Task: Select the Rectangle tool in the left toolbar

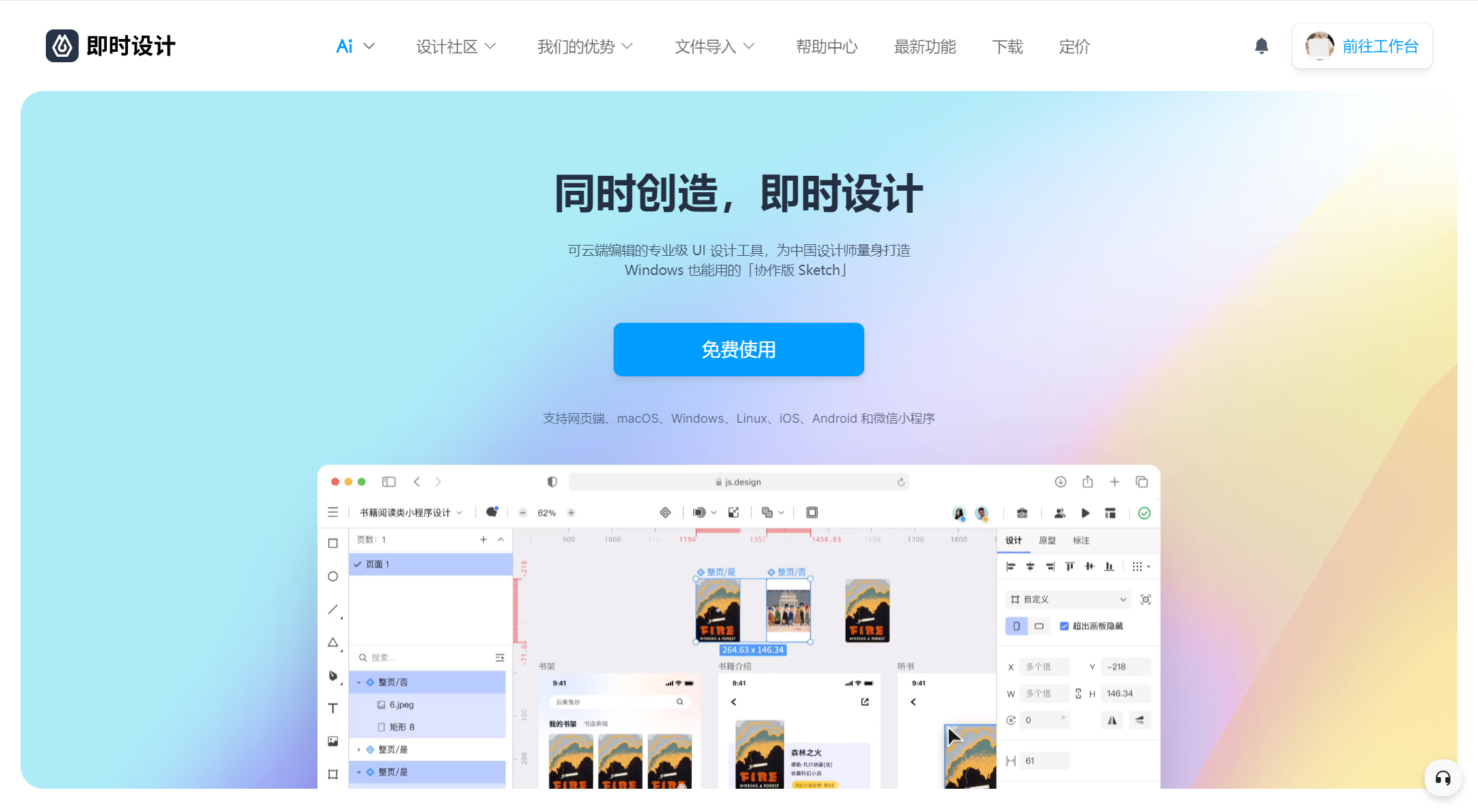Action: click(333, 542)
